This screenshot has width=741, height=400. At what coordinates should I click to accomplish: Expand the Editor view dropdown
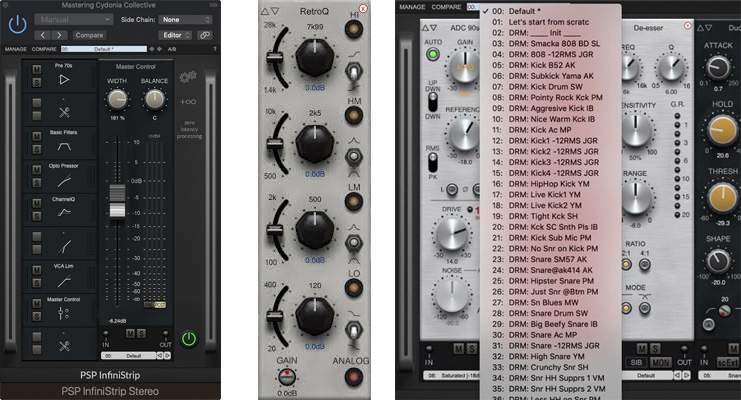coord(174,35)
